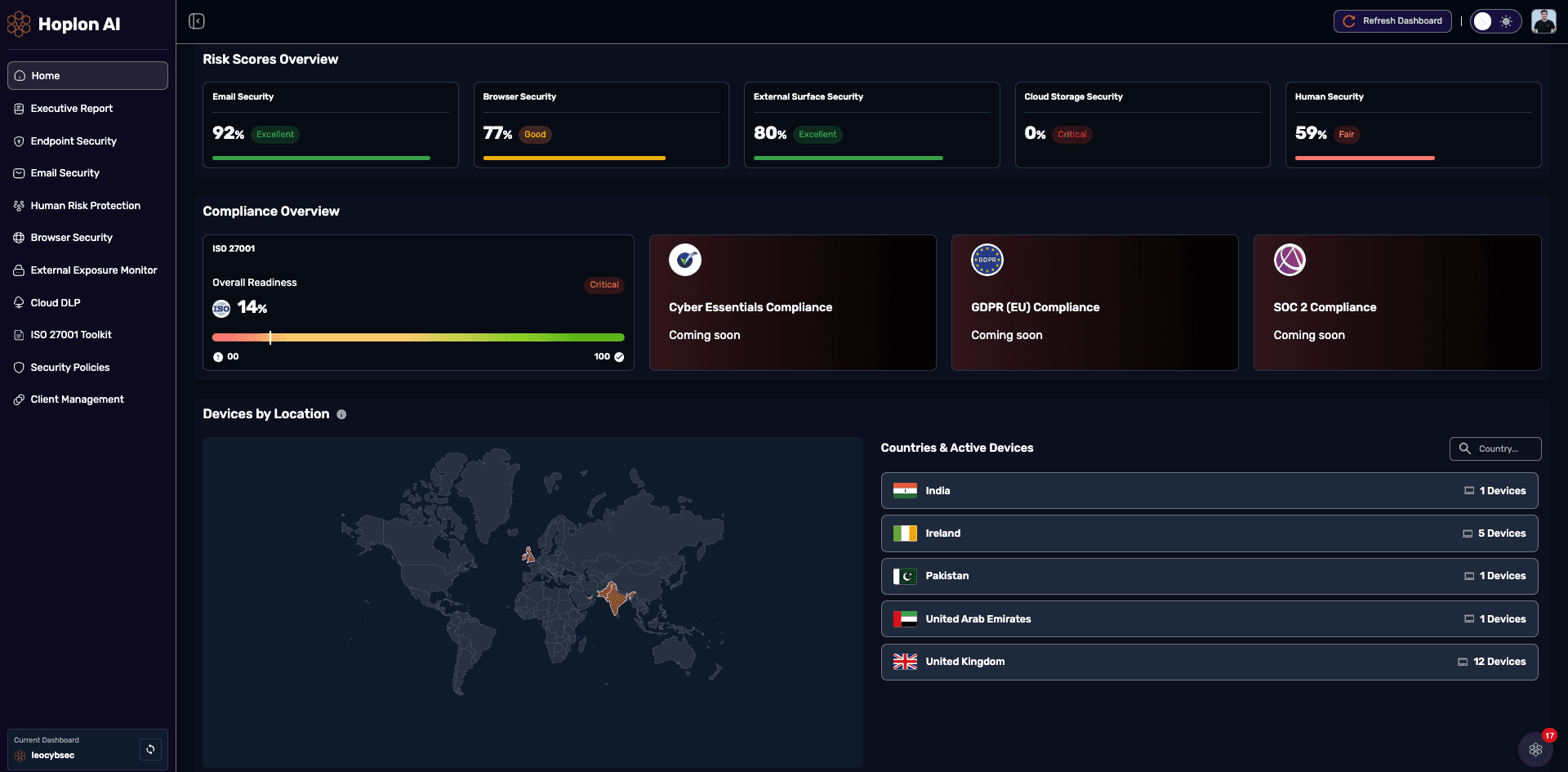Click the user profile avatar
The image size is (1568, 772).
pyautogui.click(x=1543, y=21)
